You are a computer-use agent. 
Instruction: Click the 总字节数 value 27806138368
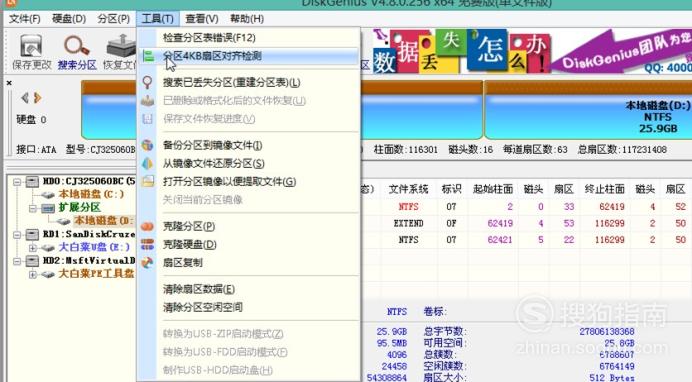[x=607, y=331]
